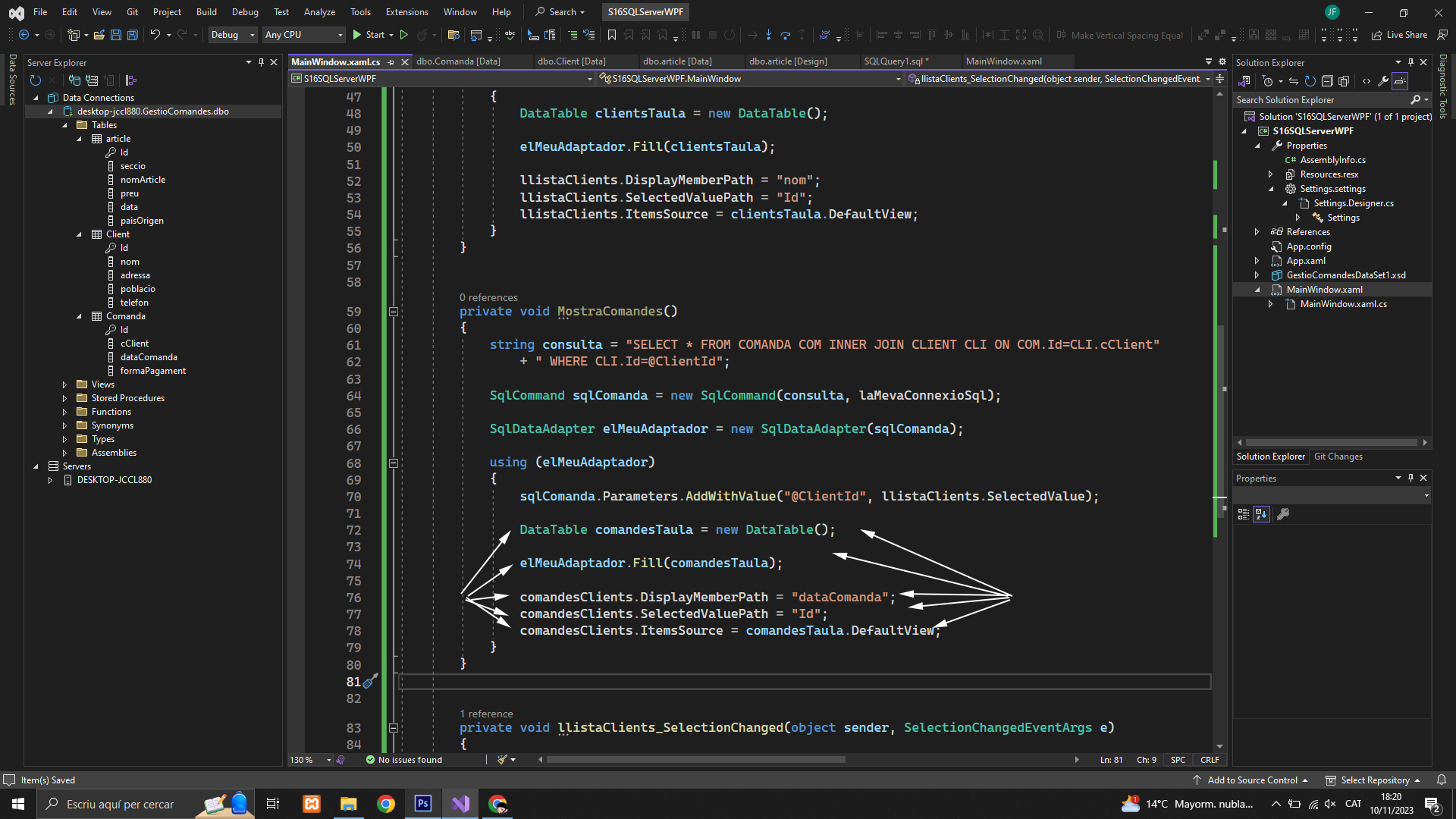Click Collapse All in Solution Explorer toolbar
1456x819 pixels.
(1327, 81)
